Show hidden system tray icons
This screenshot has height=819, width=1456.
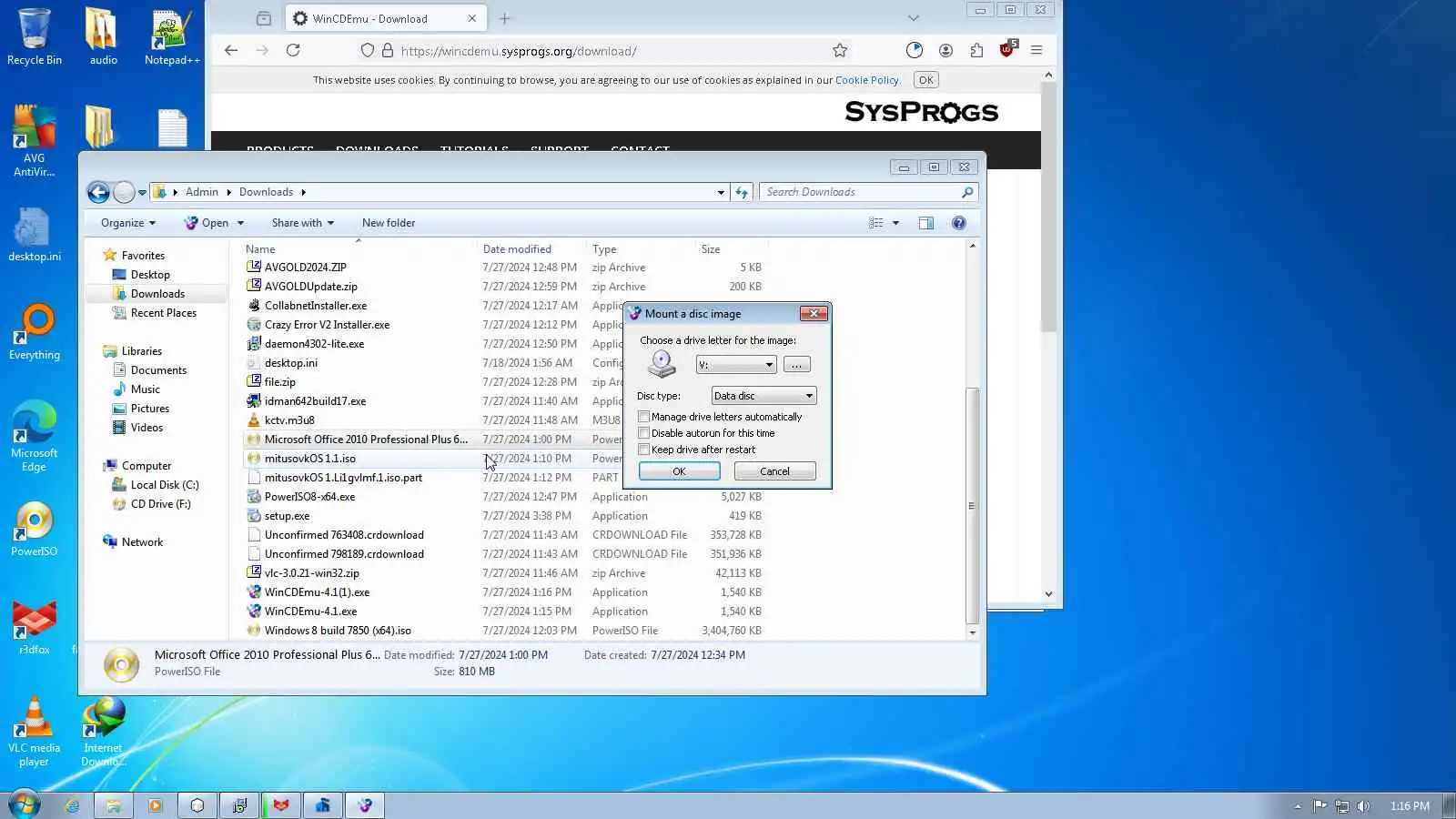pyautogui.click(x=1298, y=806)
